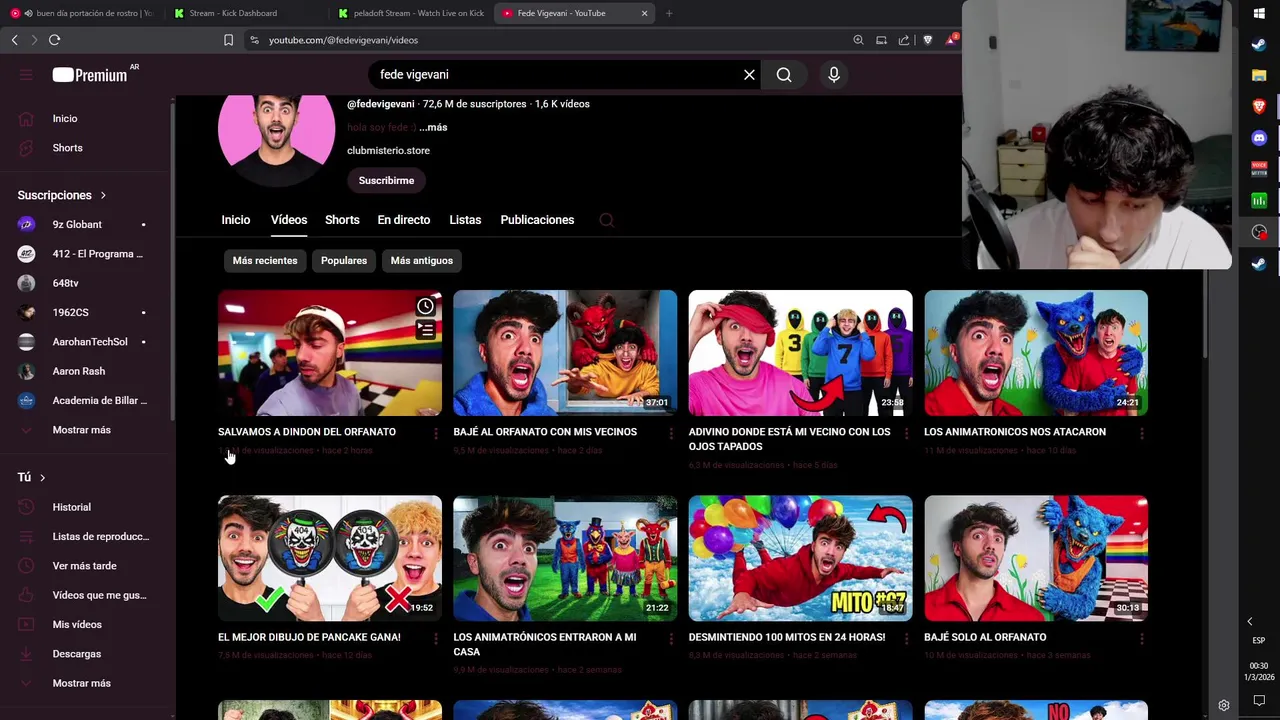1280x720 pixels.
Task: Run search with the magnifier button
Action: (x=784, y=75)
